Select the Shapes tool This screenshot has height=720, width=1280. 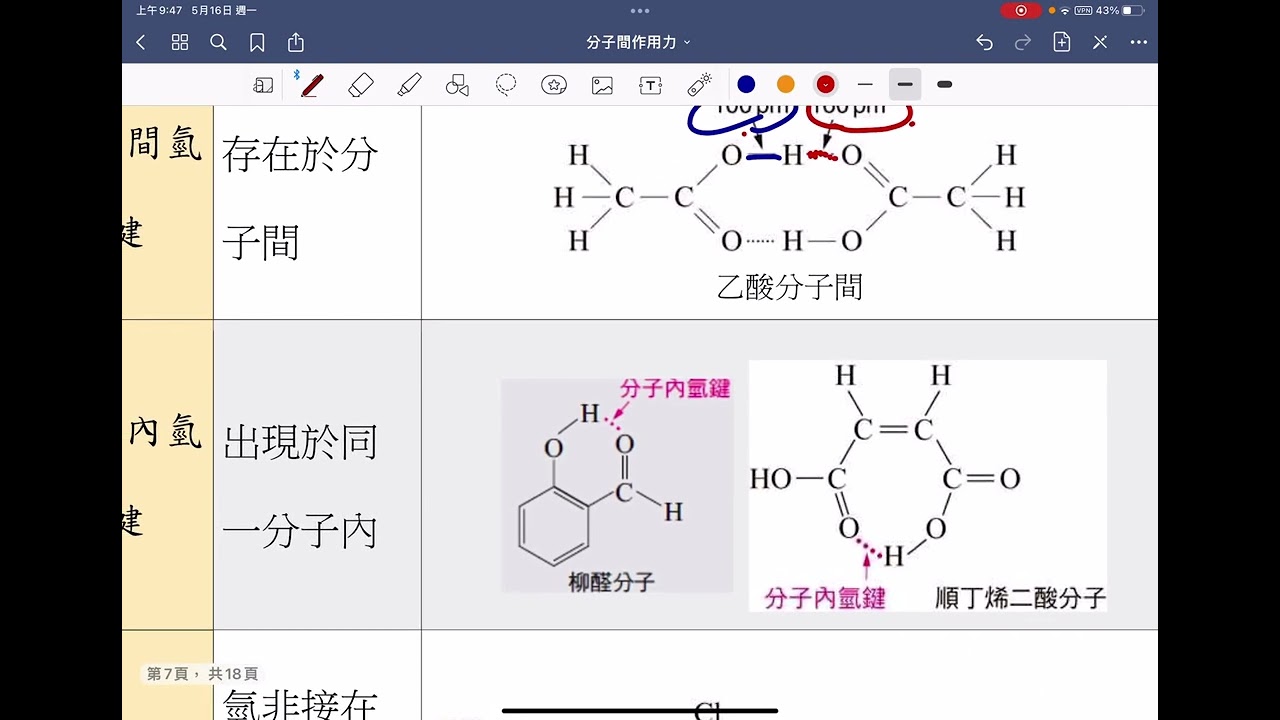point(457,85)
